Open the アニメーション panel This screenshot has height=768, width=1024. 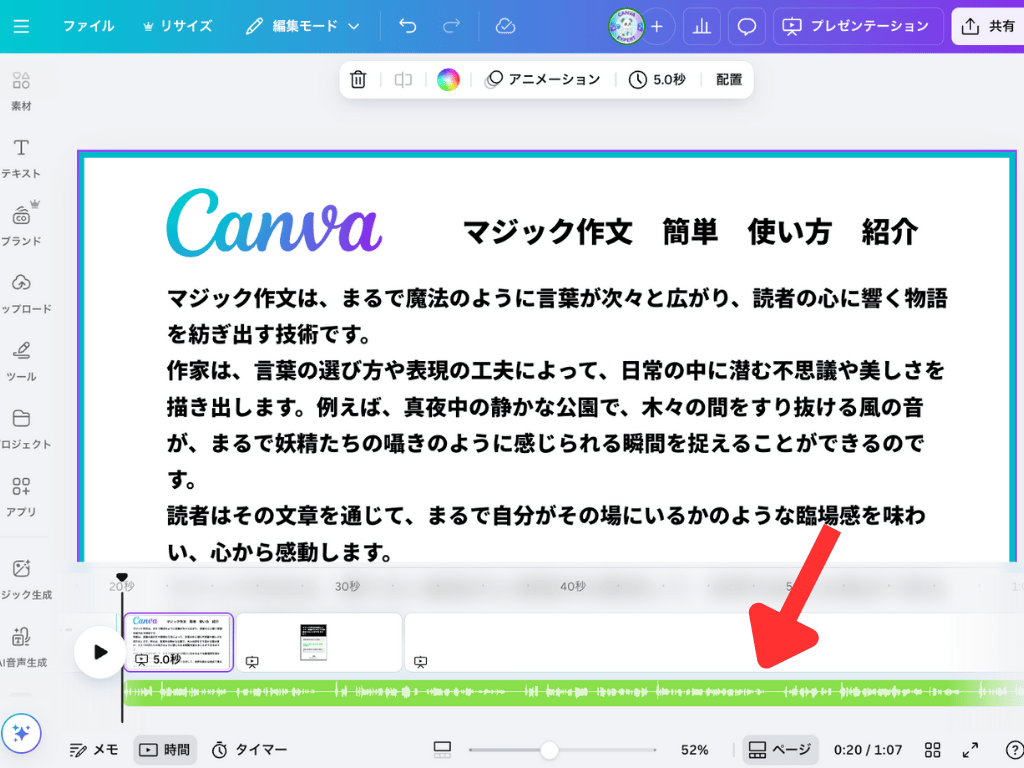[x=543, y=80]
